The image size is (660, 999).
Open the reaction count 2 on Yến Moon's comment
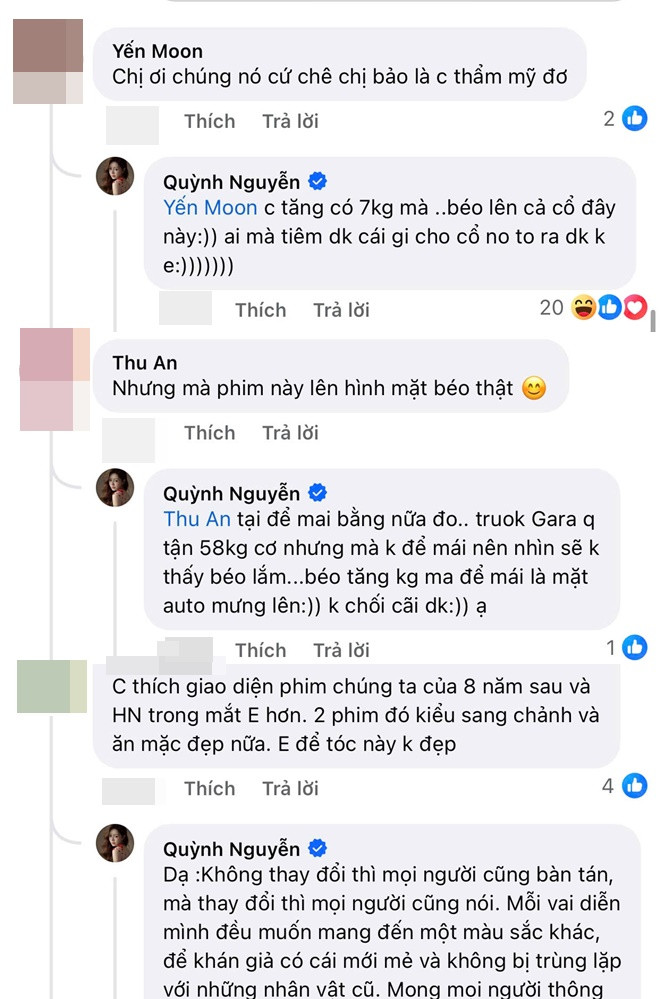(608, 117)
